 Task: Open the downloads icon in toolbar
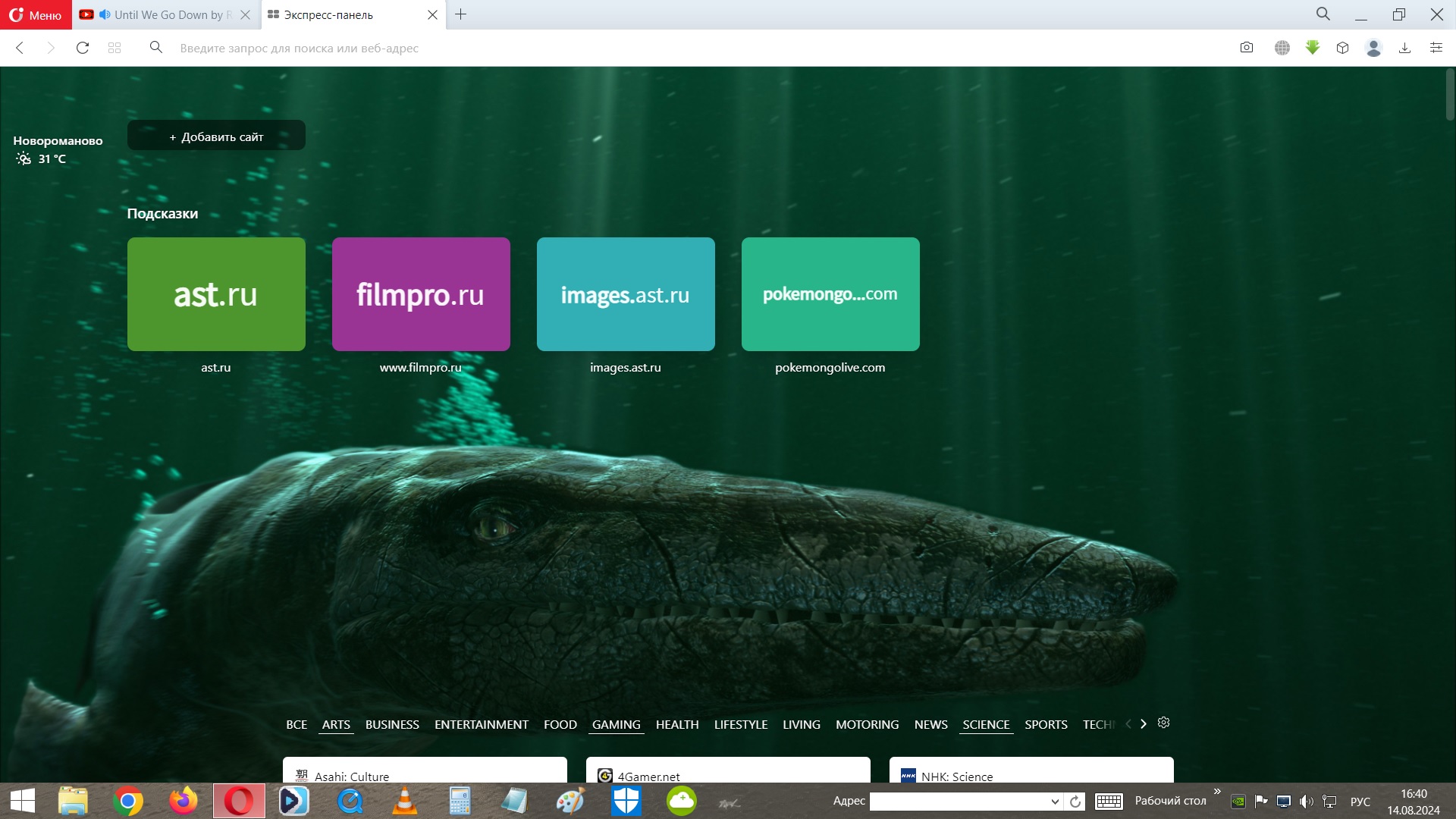click(1404, 48)
